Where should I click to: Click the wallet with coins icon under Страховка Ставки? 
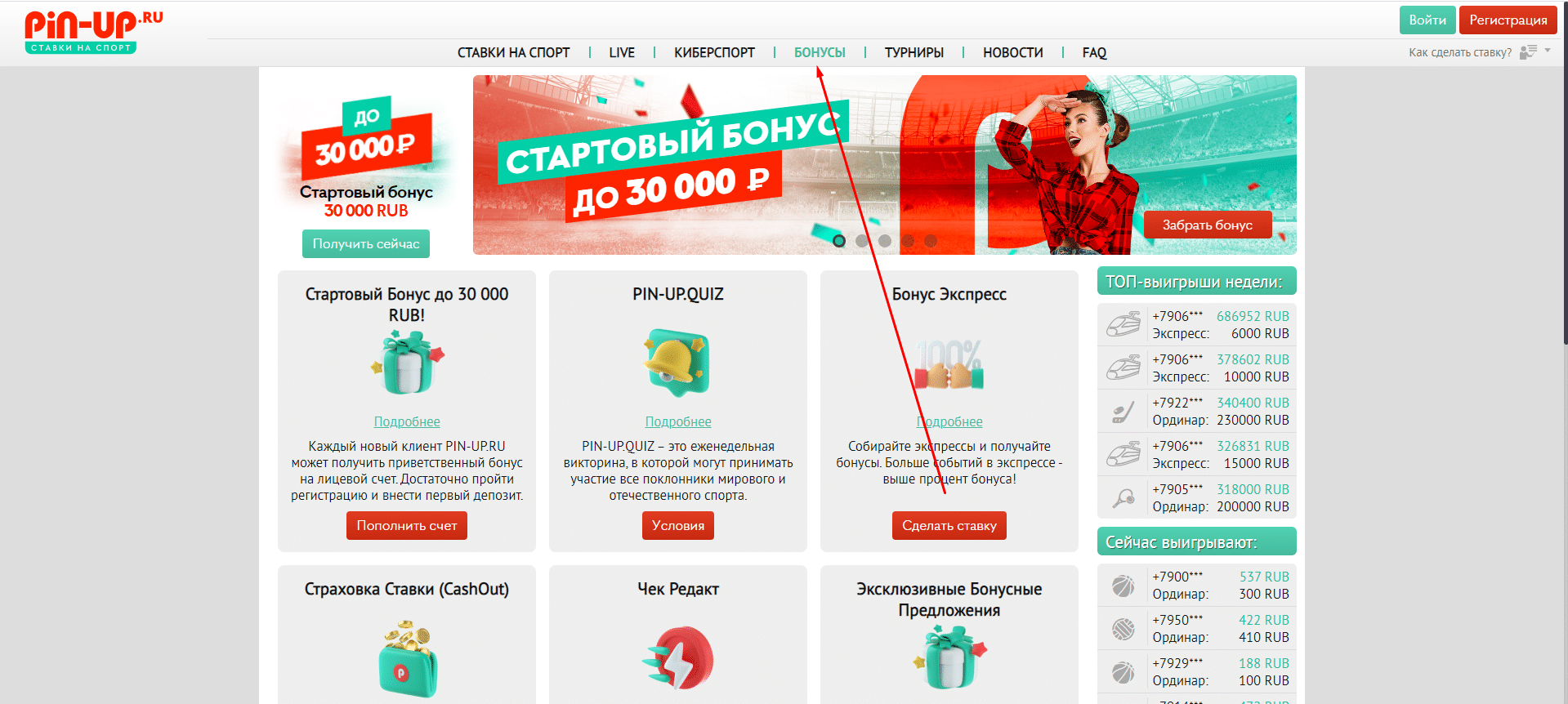(407, 658)
